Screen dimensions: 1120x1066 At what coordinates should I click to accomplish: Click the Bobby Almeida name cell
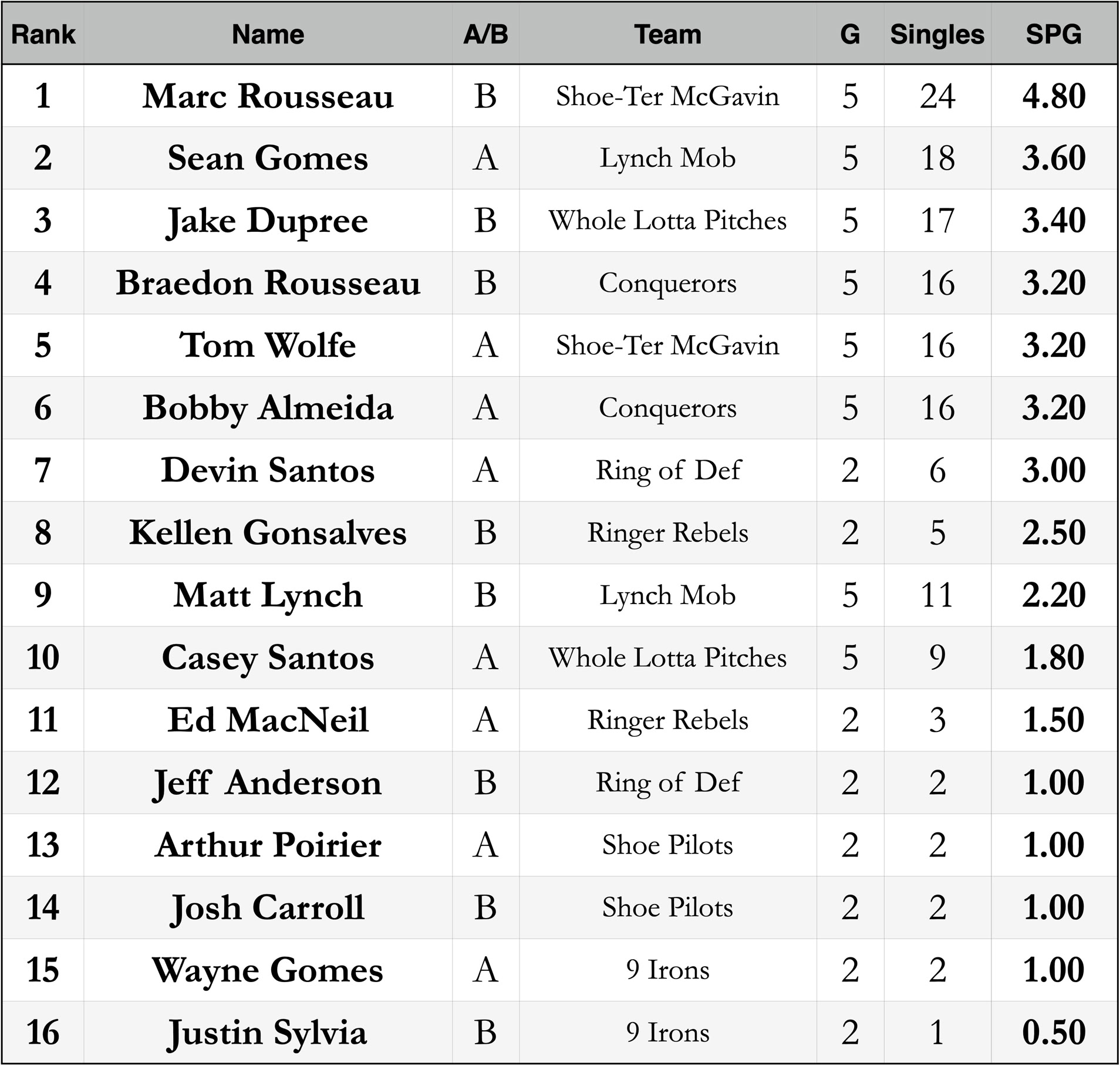pyautogui.click(x=268, y=407)
